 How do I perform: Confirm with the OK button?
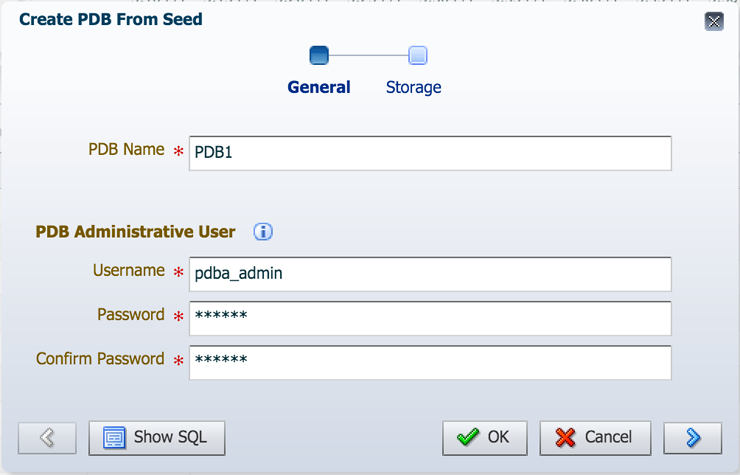click(x=484, y=437)
